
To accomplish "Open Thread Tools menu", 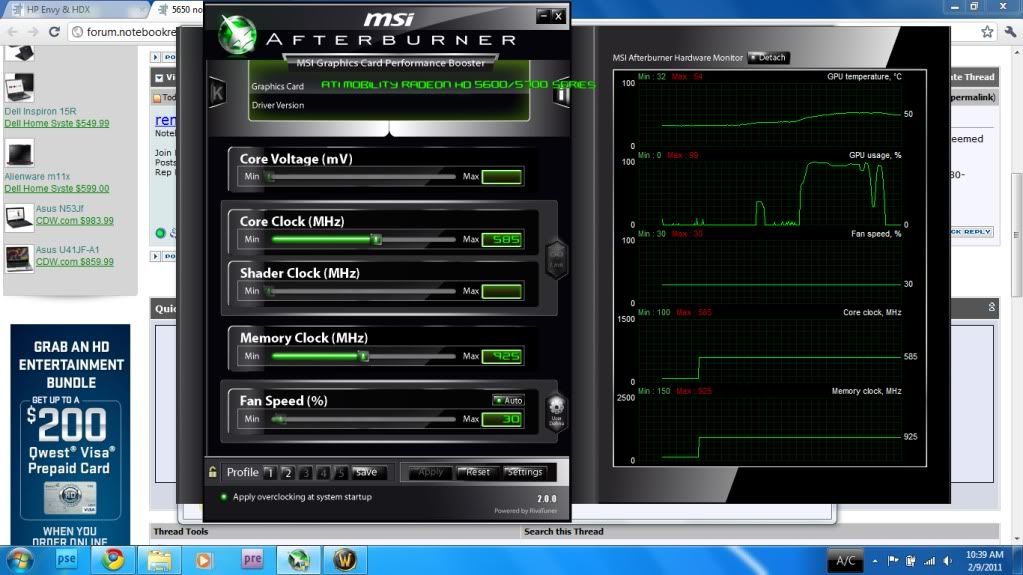I will pyautogui.click(x=181, y=531).
